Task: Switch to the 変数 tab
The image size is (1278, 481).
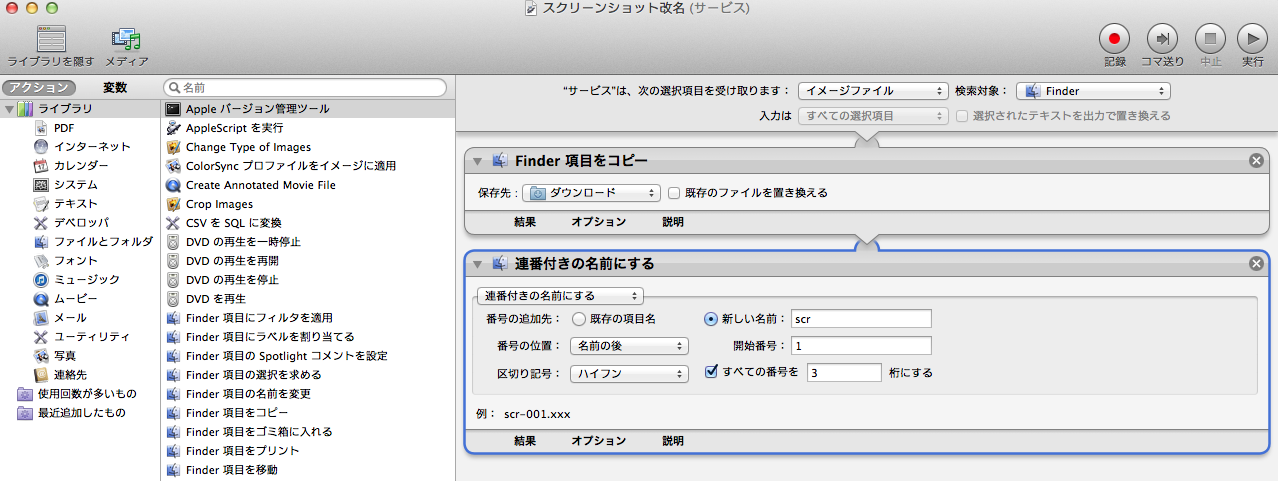Action: [x=115, y=88]
